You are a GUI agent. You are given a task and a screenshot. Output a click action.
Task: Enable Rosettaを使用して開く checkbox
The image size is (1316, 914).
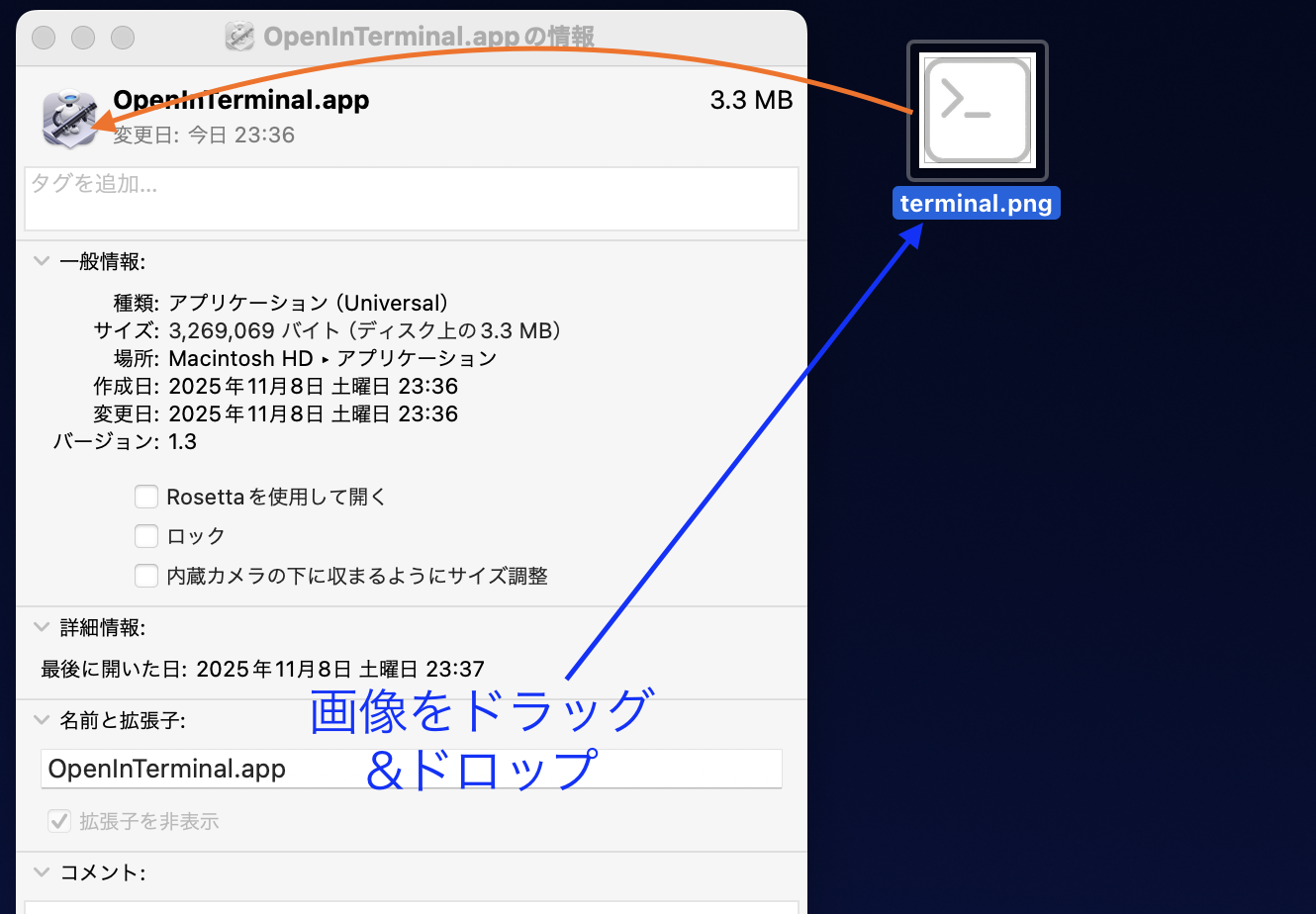point(146,497)
